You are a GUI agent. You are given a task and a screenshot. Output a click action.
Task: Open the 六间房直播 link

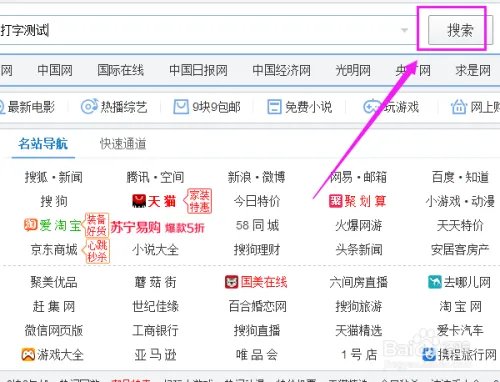click(358, 282)
